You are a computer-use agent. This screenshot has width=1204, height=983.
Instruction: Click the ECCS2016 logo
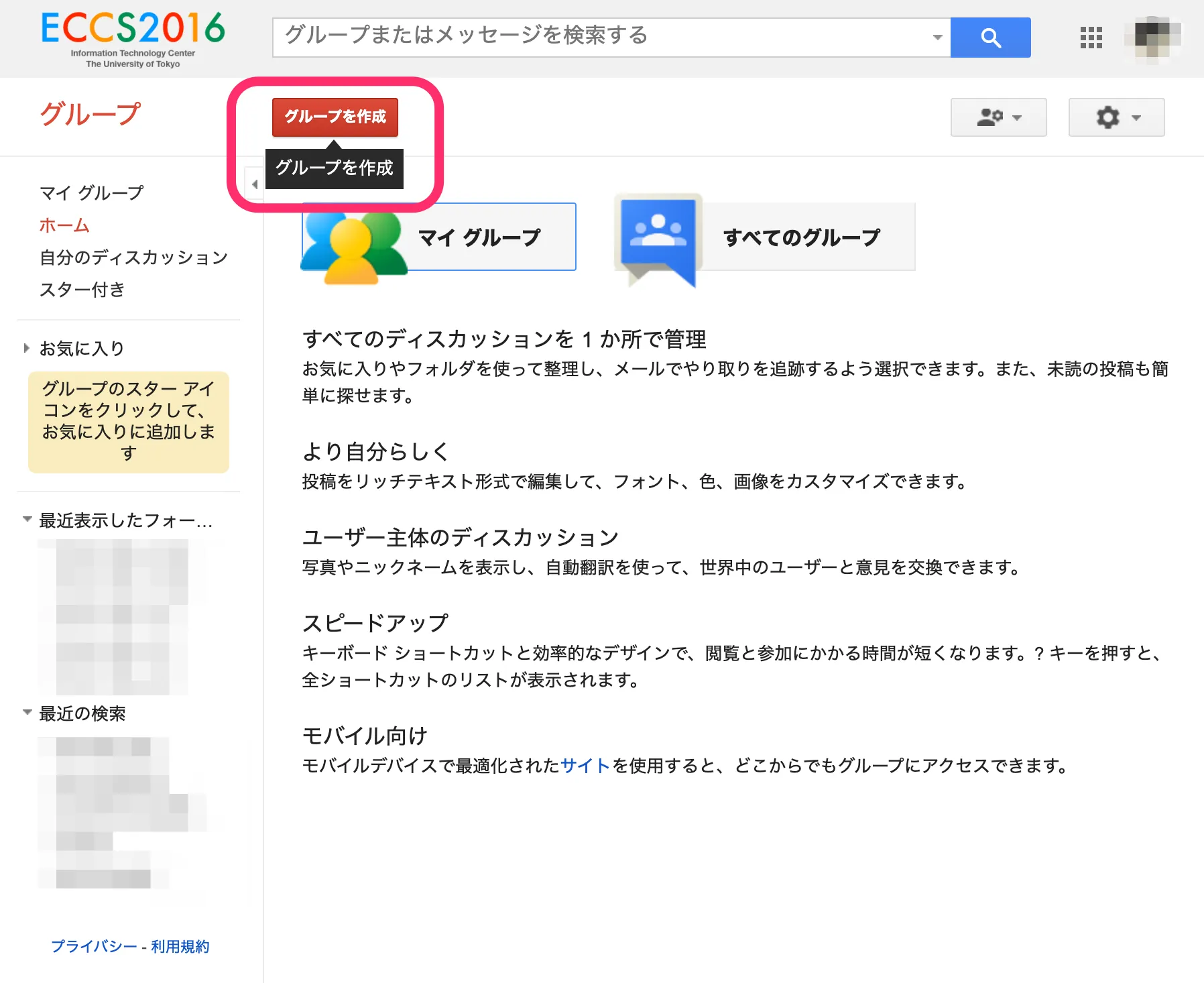tap(133, 39)
